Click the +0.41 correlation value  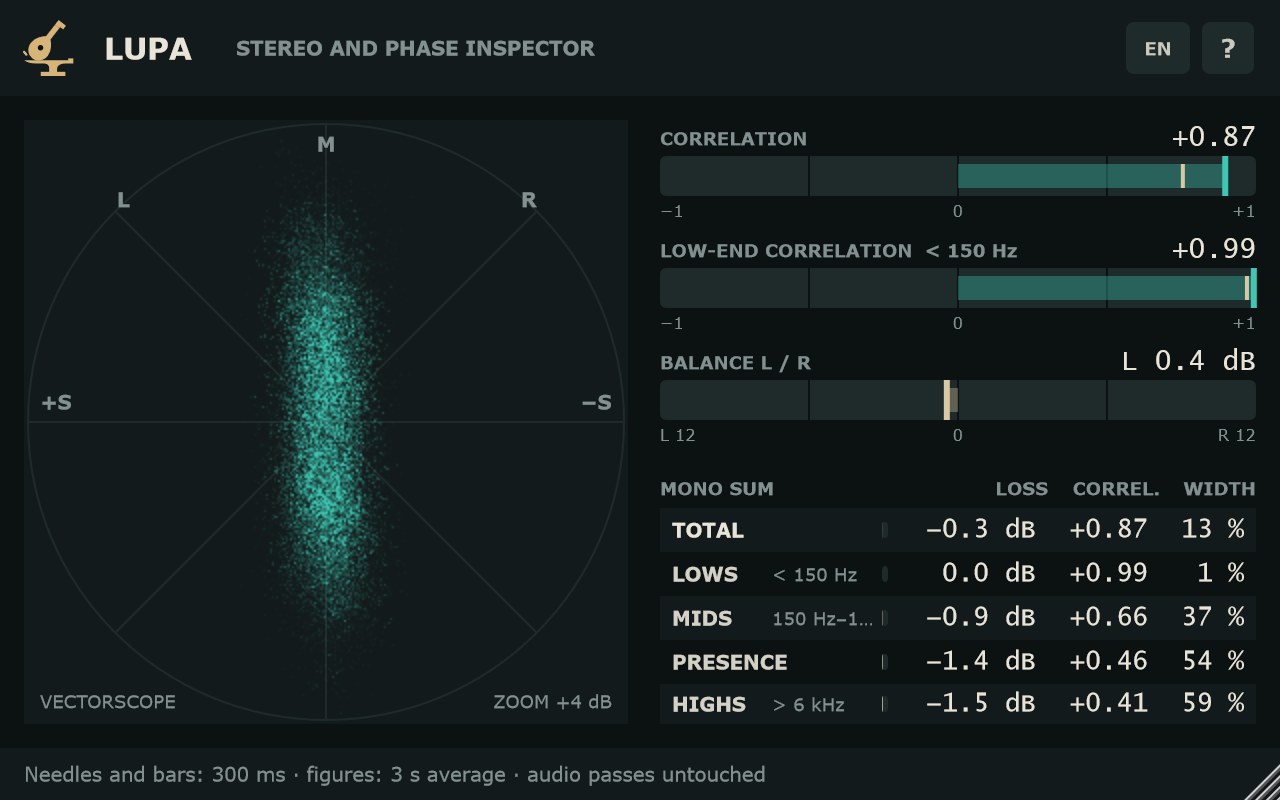pyautogui.click(x=1108, y=704)
